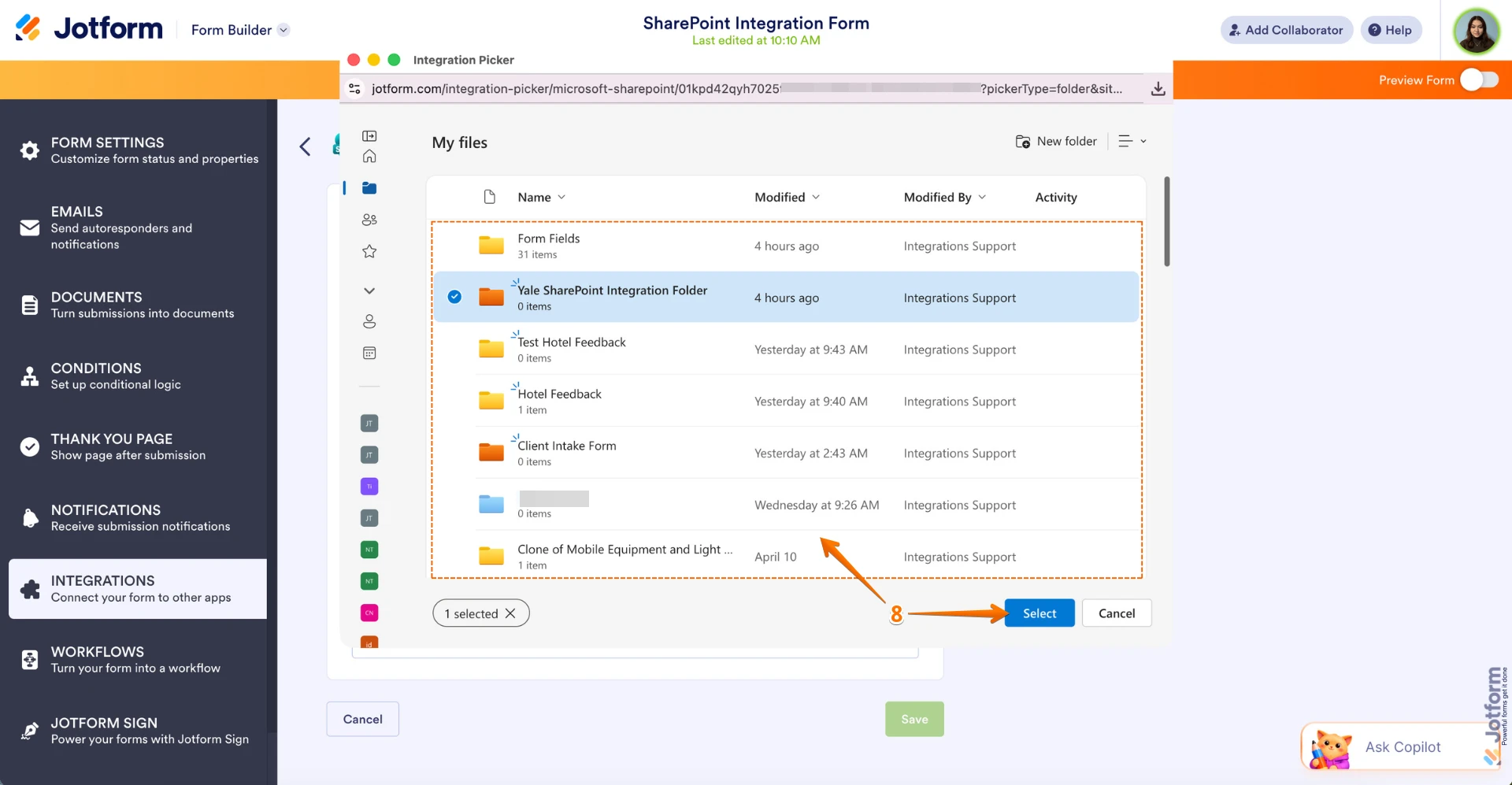The height and width of the screenshot is (785, 1512).
Task: Click the download icon in address bar
Action: pyautogui.click(x=1158, y=89)
